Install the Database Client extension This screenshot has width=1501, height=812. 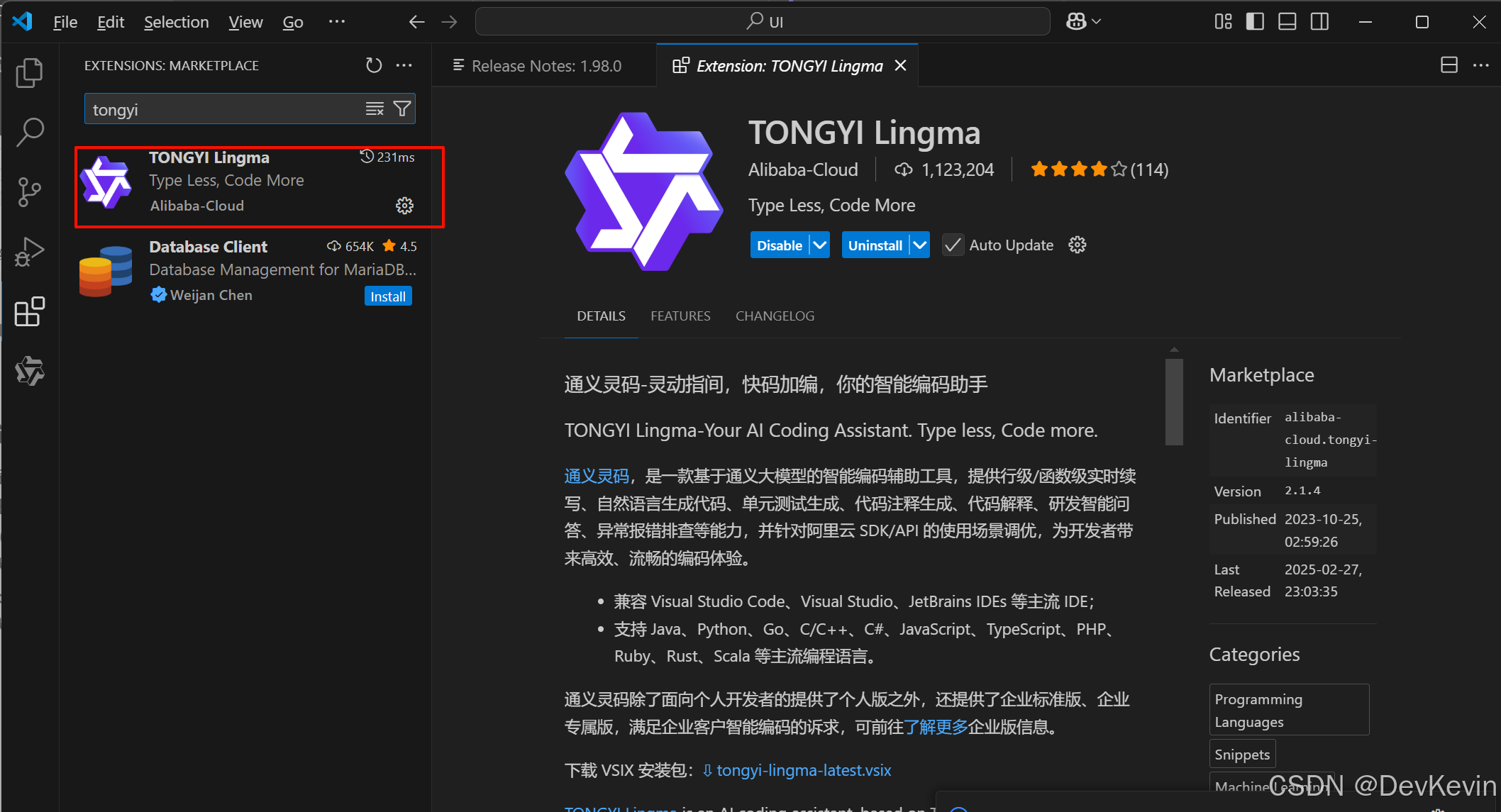click(387, 296)
